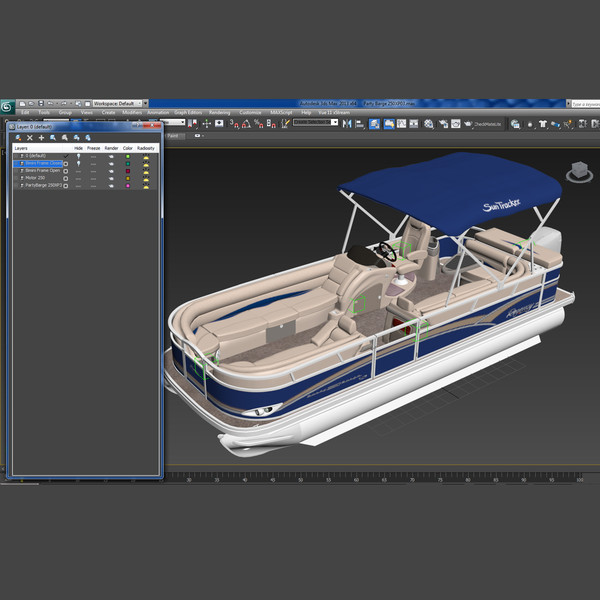This screenshot has height=600, width=600.
Task: Open the reference coordinate system dropdown
Action: click(175, 122)
